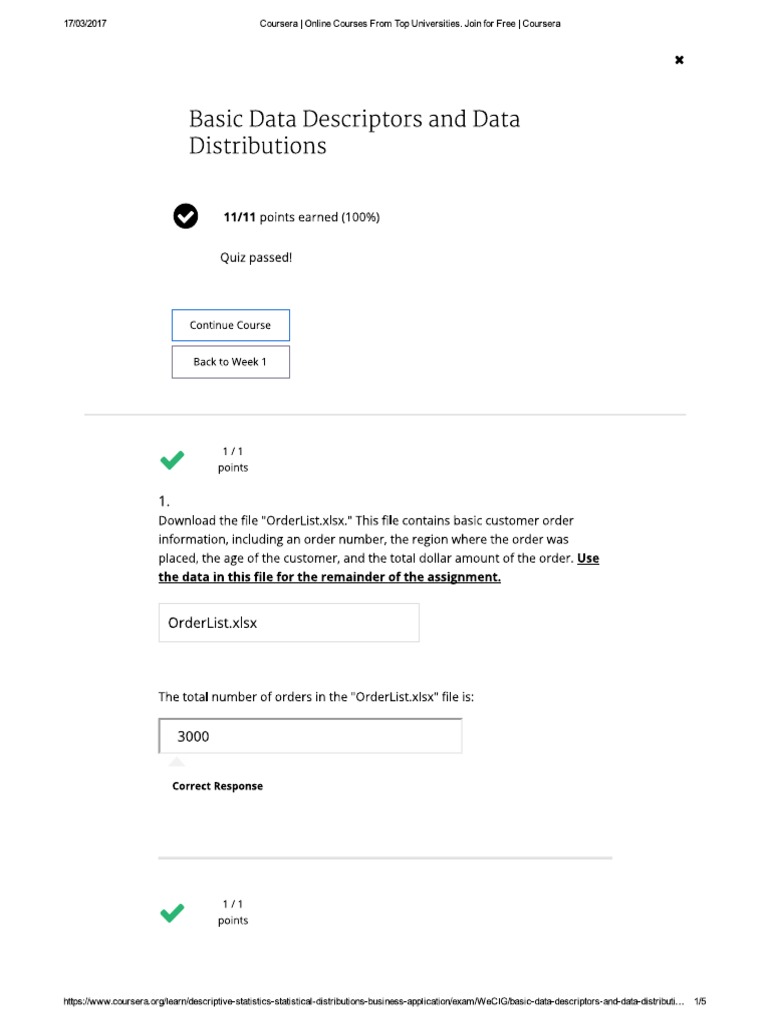Viewport: 768px width, 1024px height.
Task: Click the "11/11 points earned (100%)" score text
Action: point(301,217)
